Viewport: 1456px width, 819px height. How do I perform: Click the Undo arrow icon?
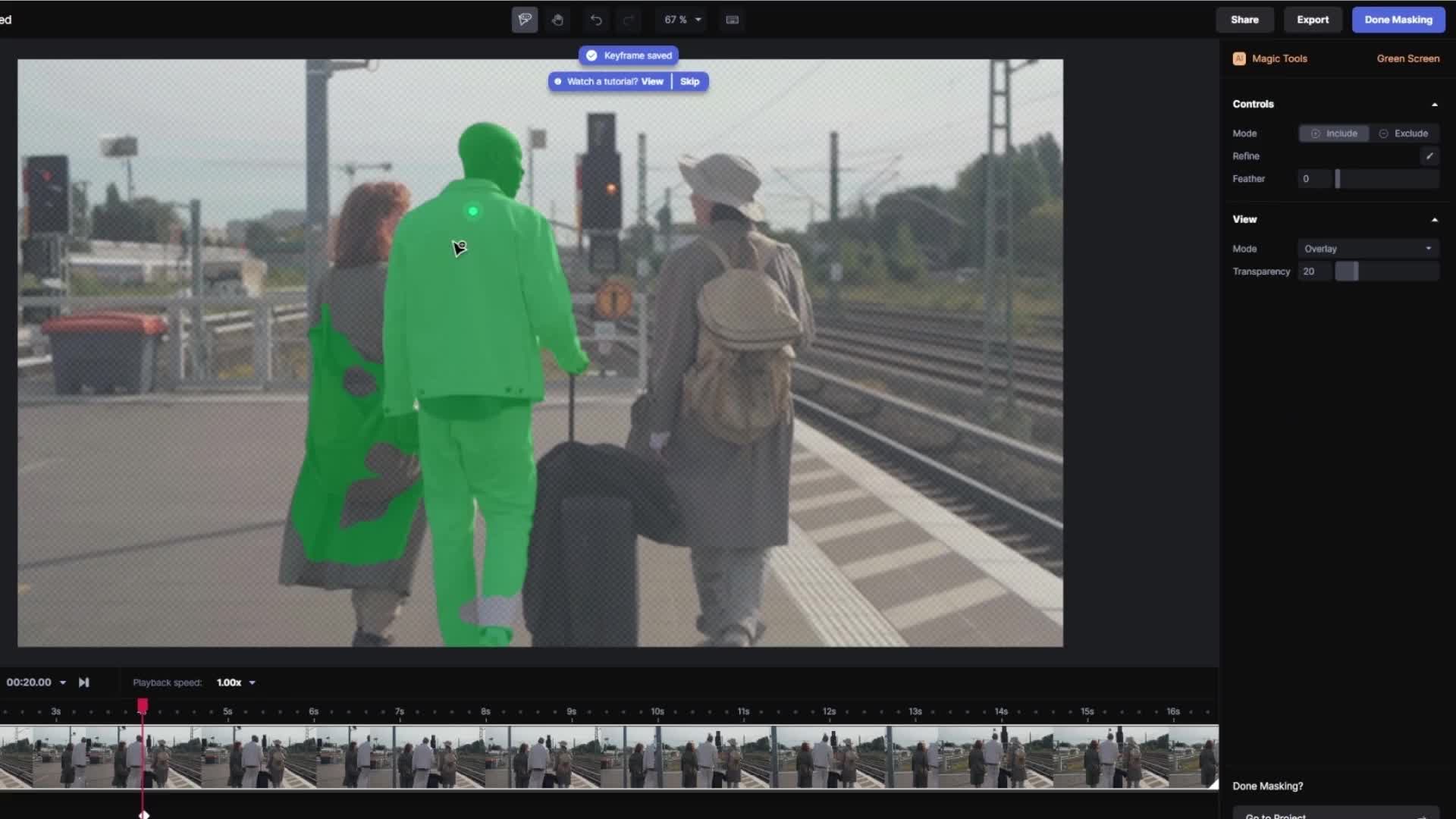pos(597,20)
